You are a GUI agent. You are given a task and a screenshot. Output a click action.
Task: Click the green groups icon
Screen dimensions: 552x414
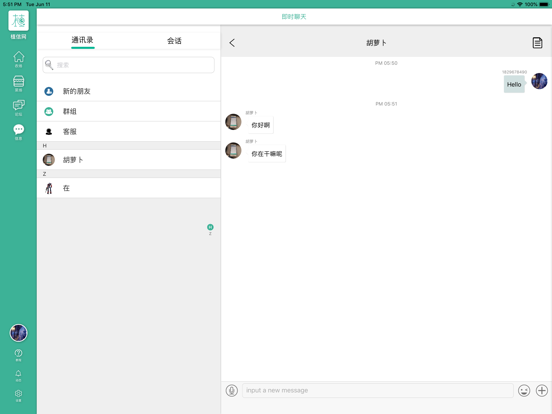click(x=49, y=112)
